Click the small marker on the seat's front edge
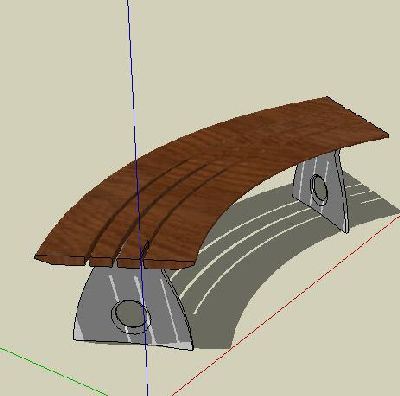400x396 pixels. (x=145, y=248)
